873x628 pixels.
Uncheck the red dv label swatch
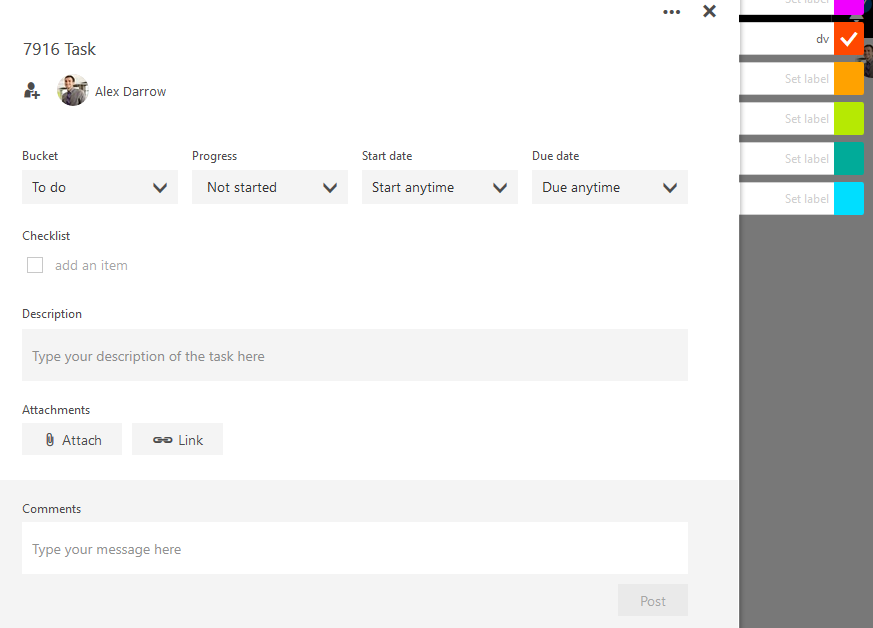849,39
